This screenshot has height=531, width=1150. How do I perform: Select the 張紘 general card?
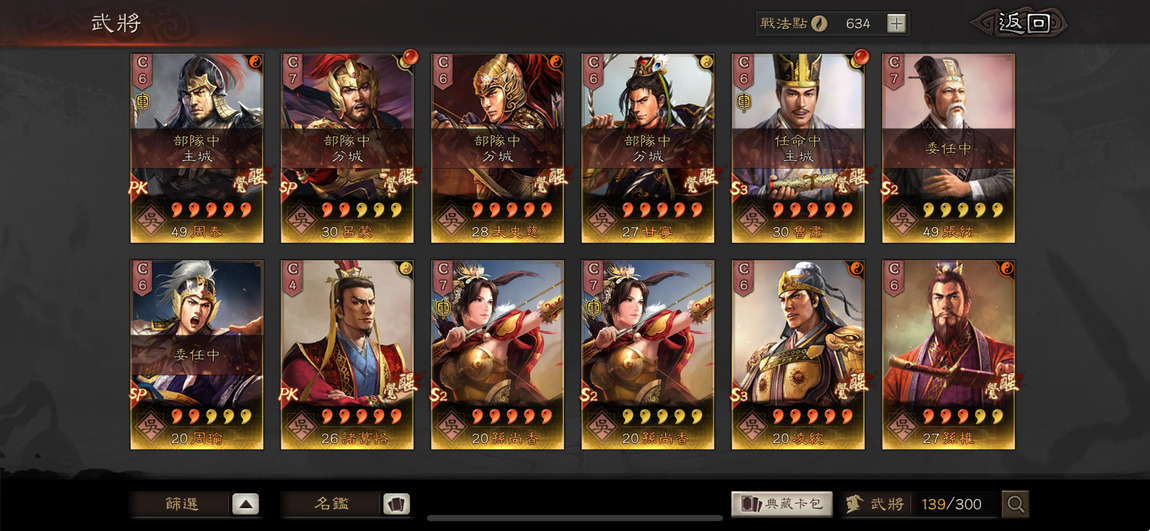[x=948, y=148]
